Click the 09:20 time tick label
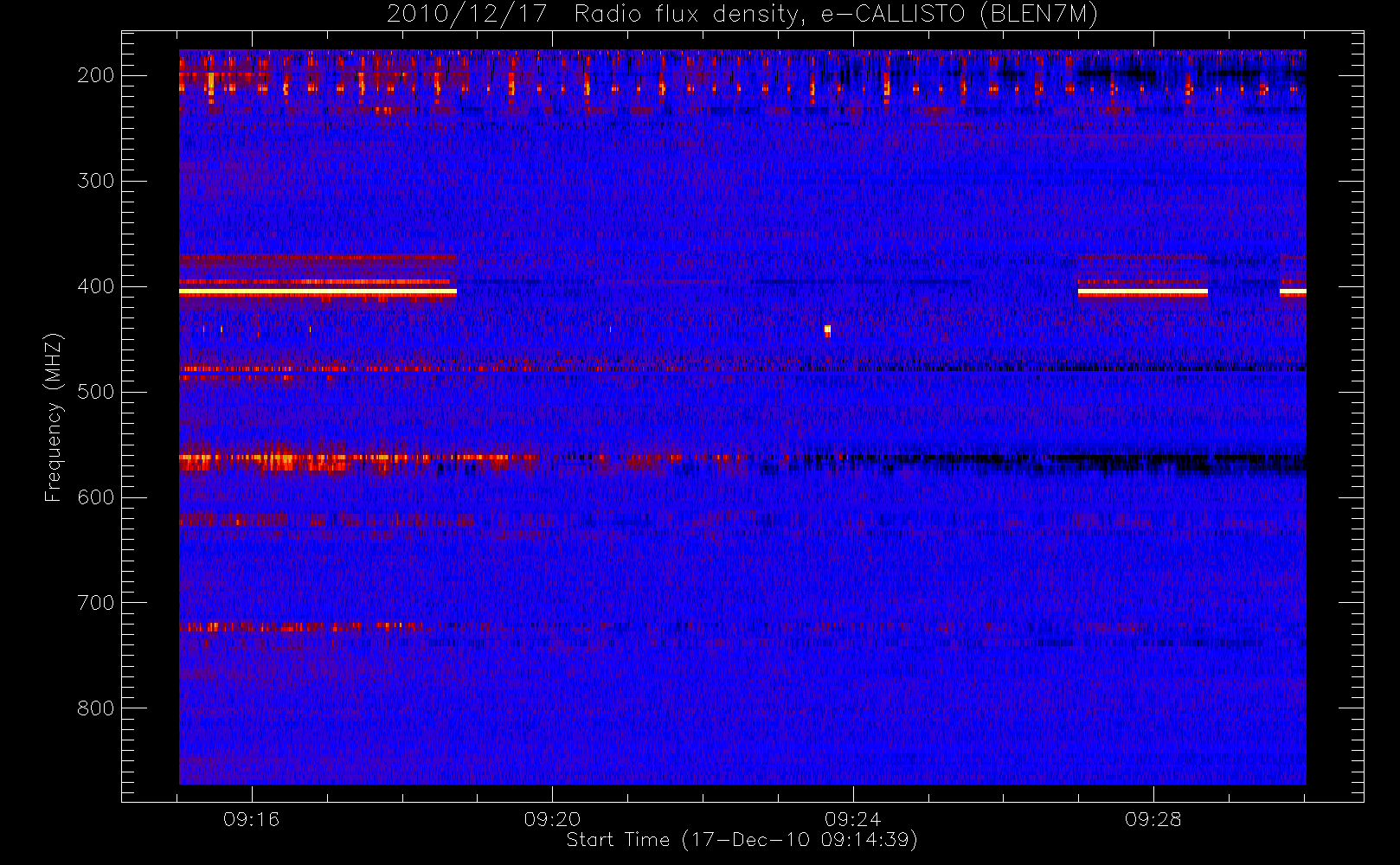 tap(552, 819)
